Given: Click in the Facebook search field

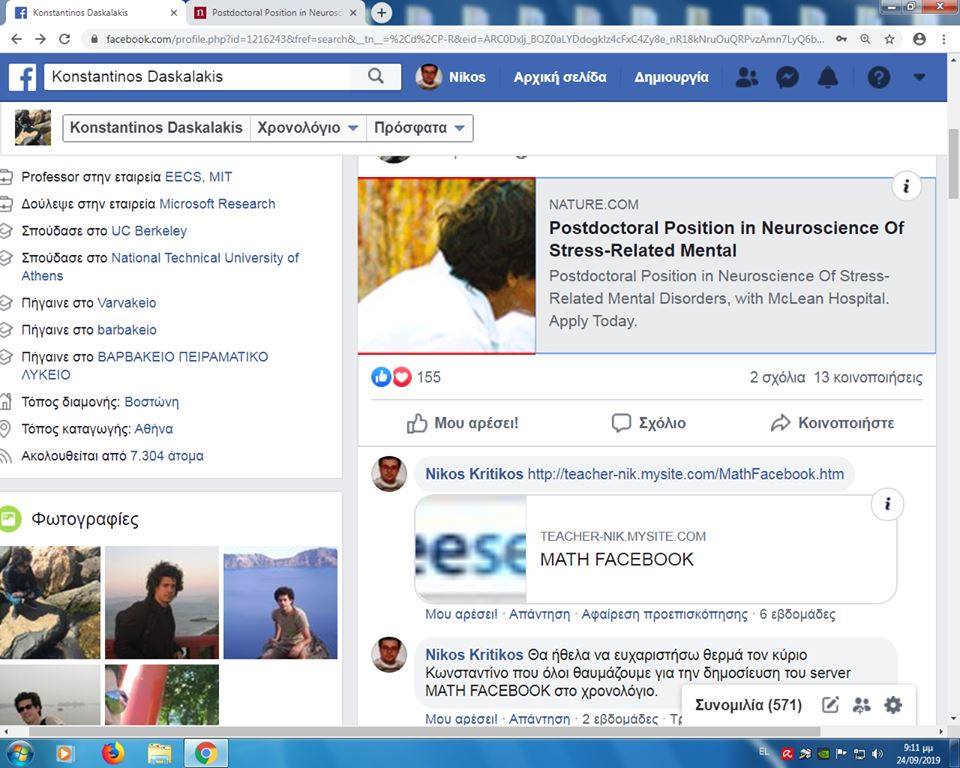Looking at the screenshot, I should 197,77.
